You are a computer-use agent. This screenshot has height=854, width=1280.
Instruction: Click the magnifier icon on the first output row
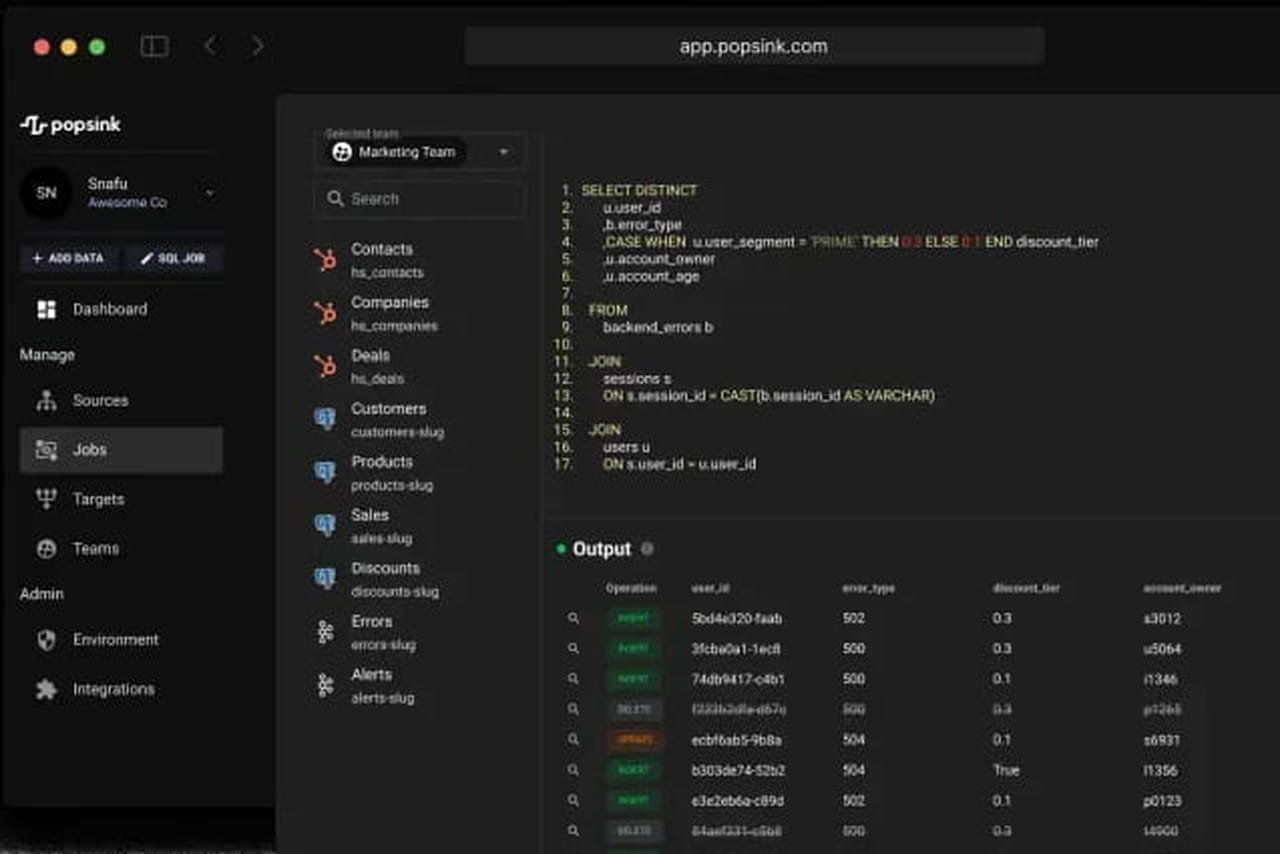point(573,619)
